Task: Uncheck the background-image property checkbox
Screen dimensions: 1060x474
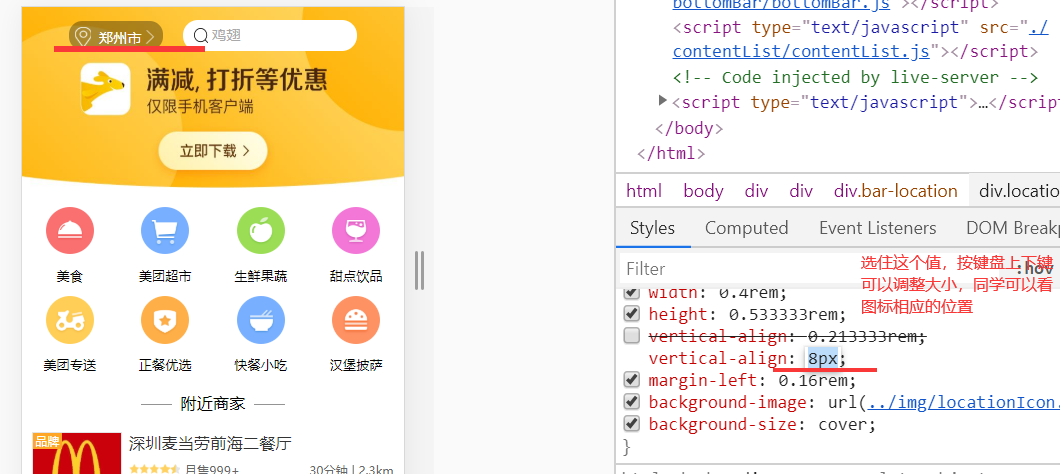Action: pyautogui.click(x=631, y=402)
